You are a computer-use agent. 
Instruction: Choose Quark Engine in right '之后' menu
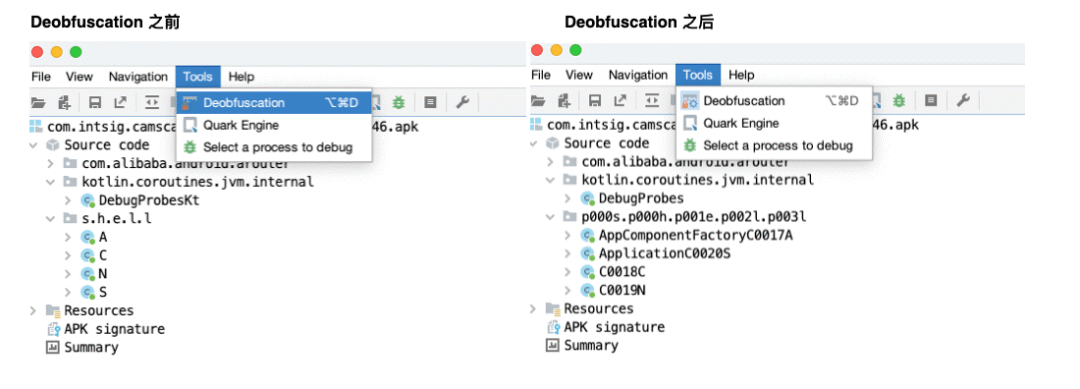774,123
